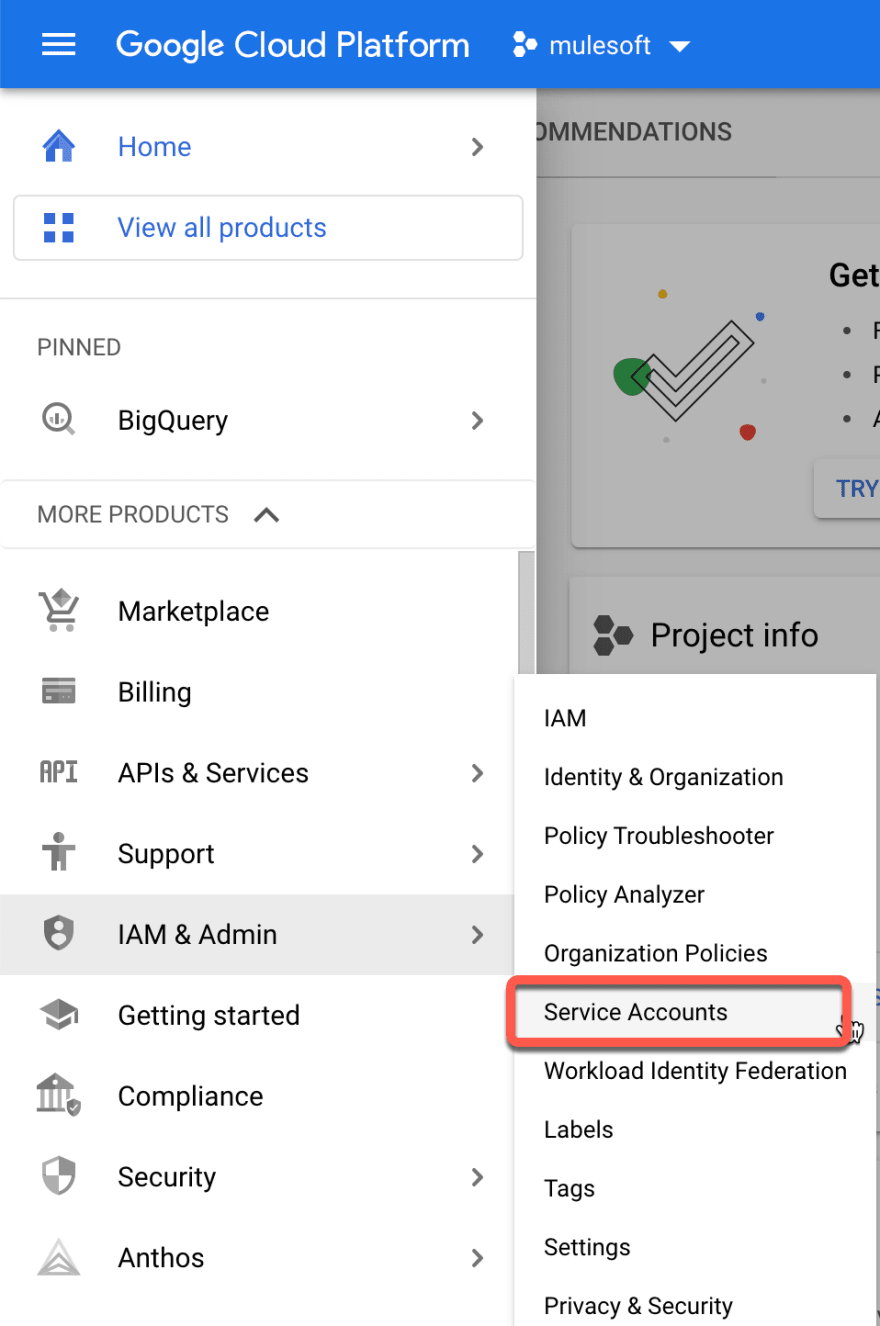Screen dimensions: 880x1326
Task: Click the API icon beside APIs & Services
Action: [58, 772]
